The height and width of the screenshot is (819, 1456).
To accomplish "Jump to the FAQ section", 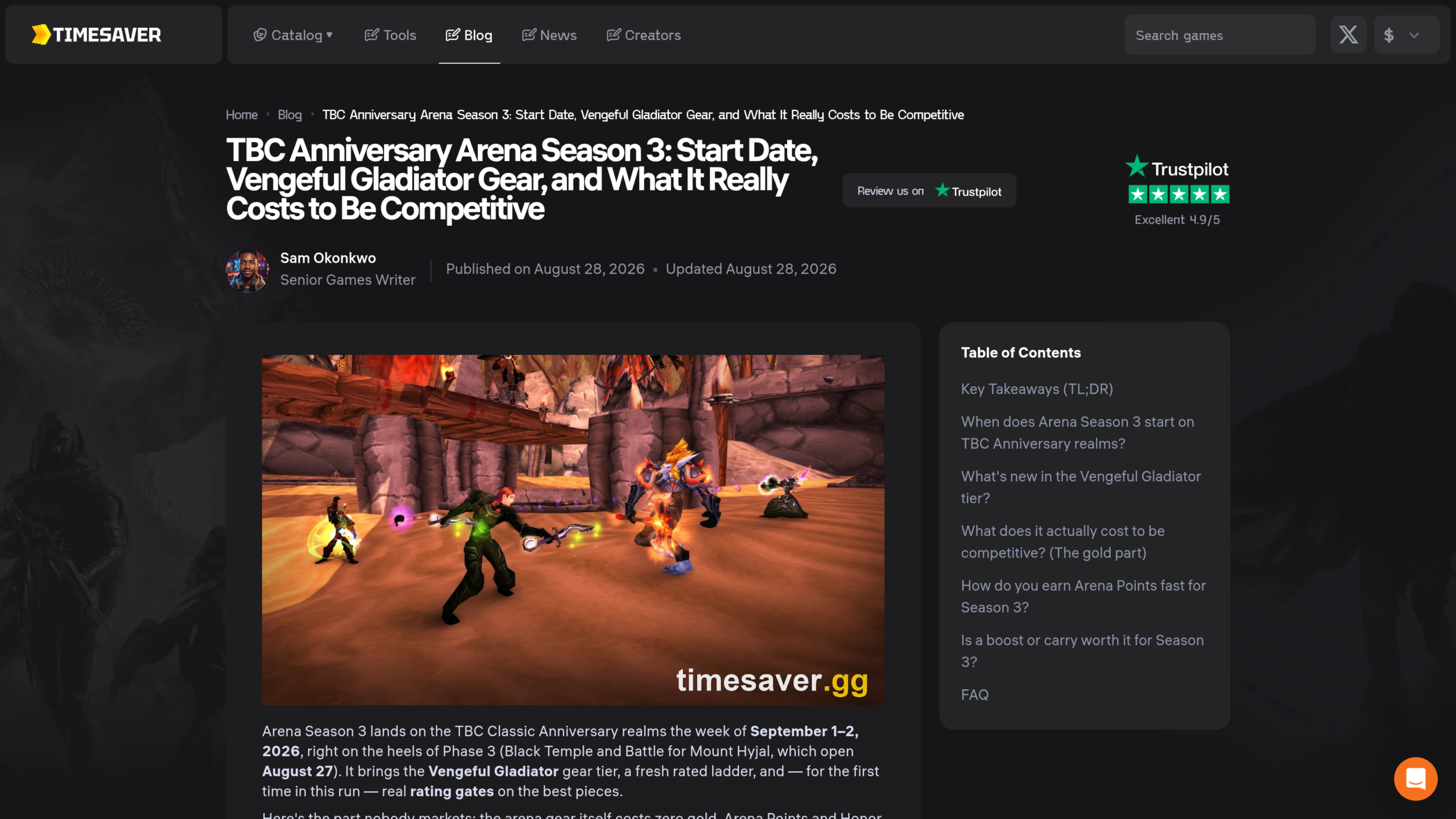I will pos(975,695).
